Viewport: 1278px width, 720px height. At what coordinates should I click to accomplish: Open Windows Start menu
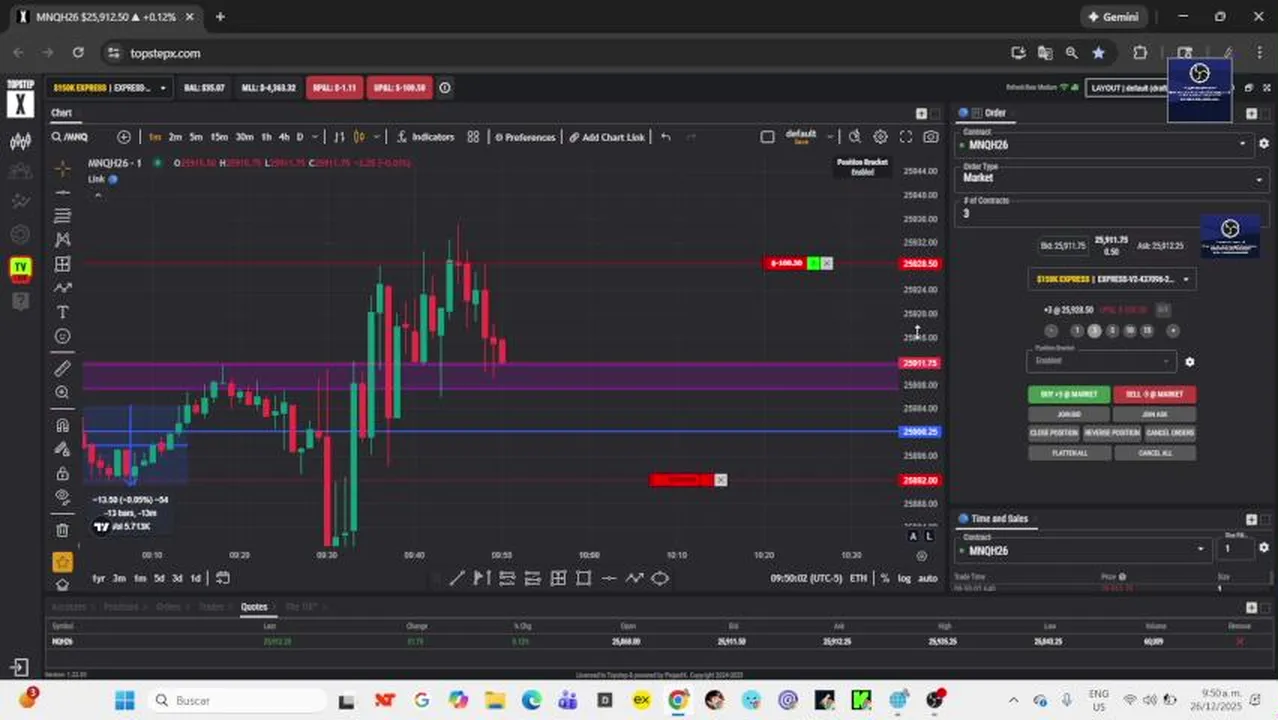(x=124, y=700)
